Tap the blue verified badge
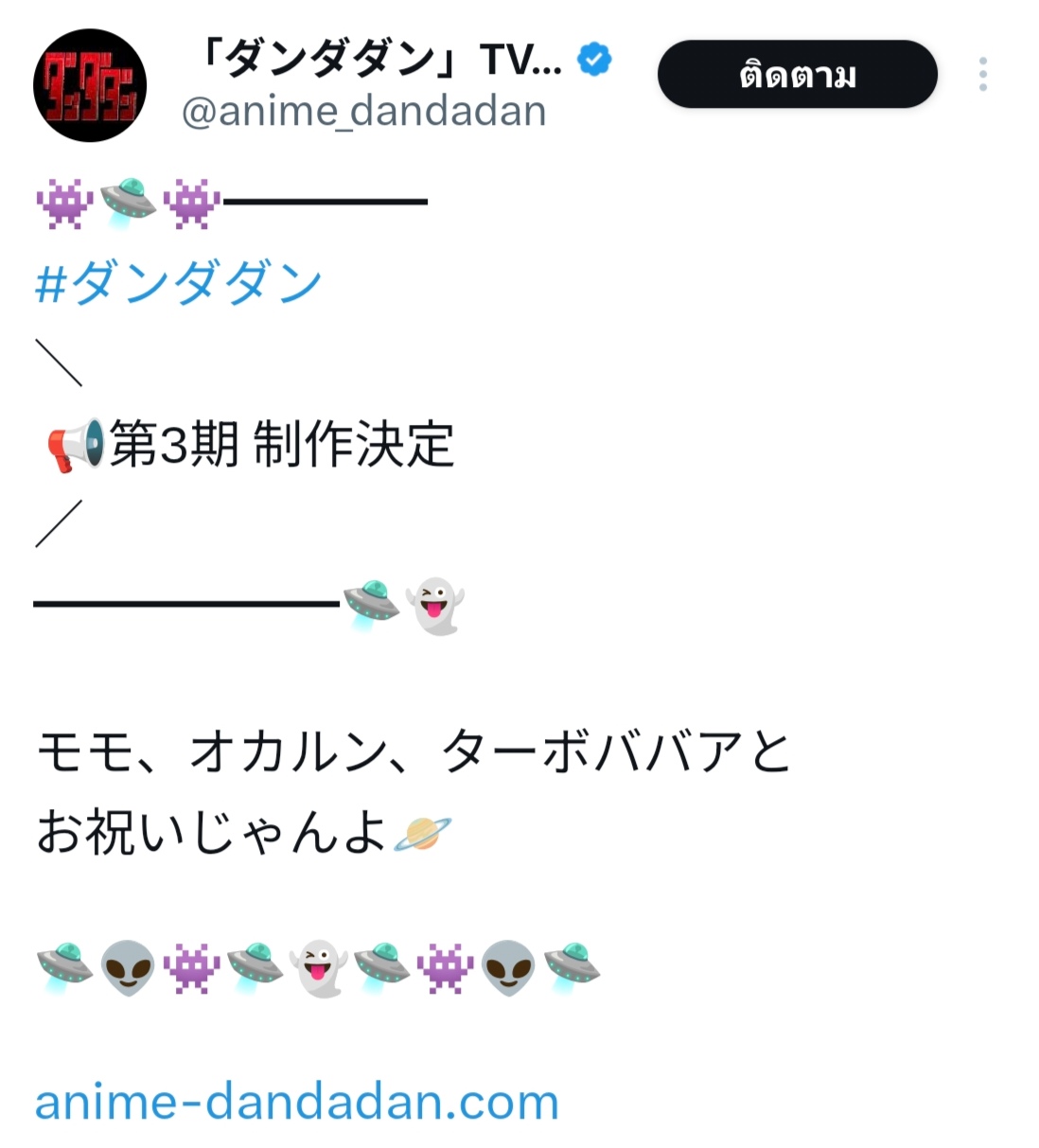This screenshot has height=1148, width=1039. coord(594,60)
